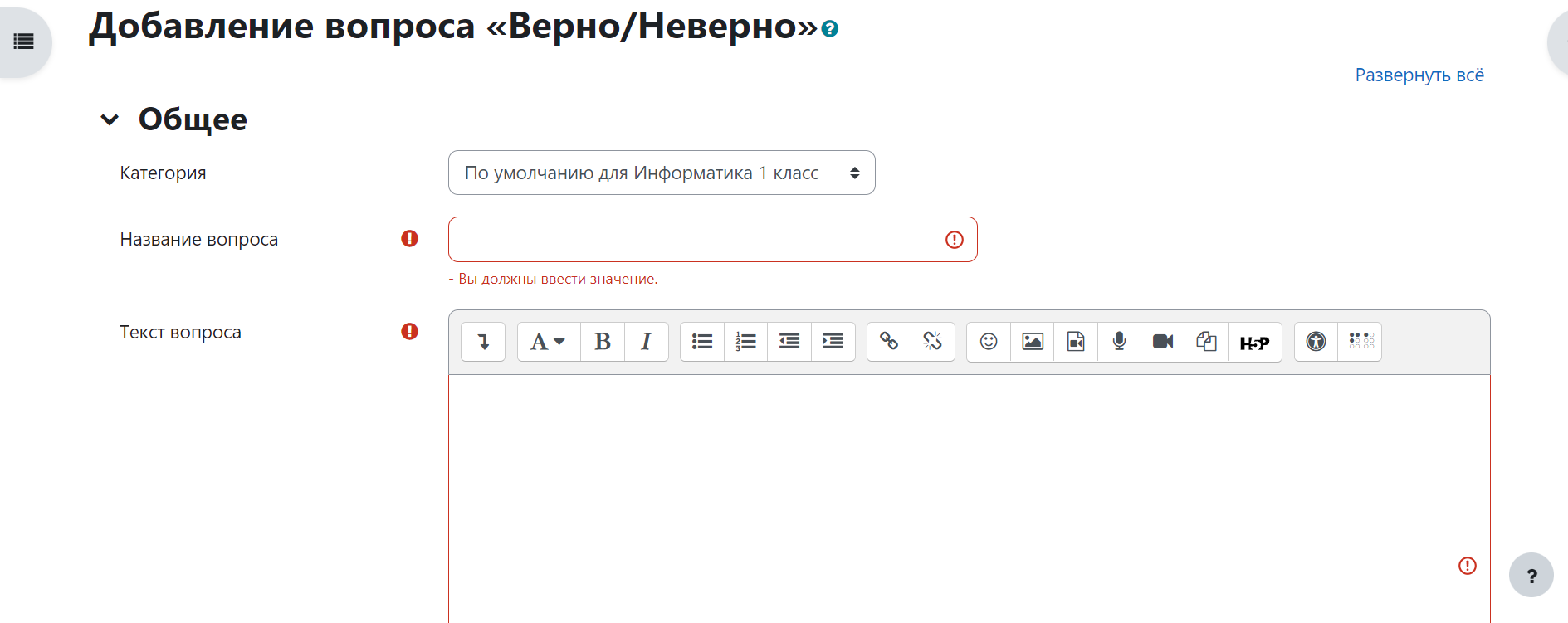Show more editor toolbar buttons
Viewport: 1568px width, 623px height.
pyautogui.click(x=483, y=342)
